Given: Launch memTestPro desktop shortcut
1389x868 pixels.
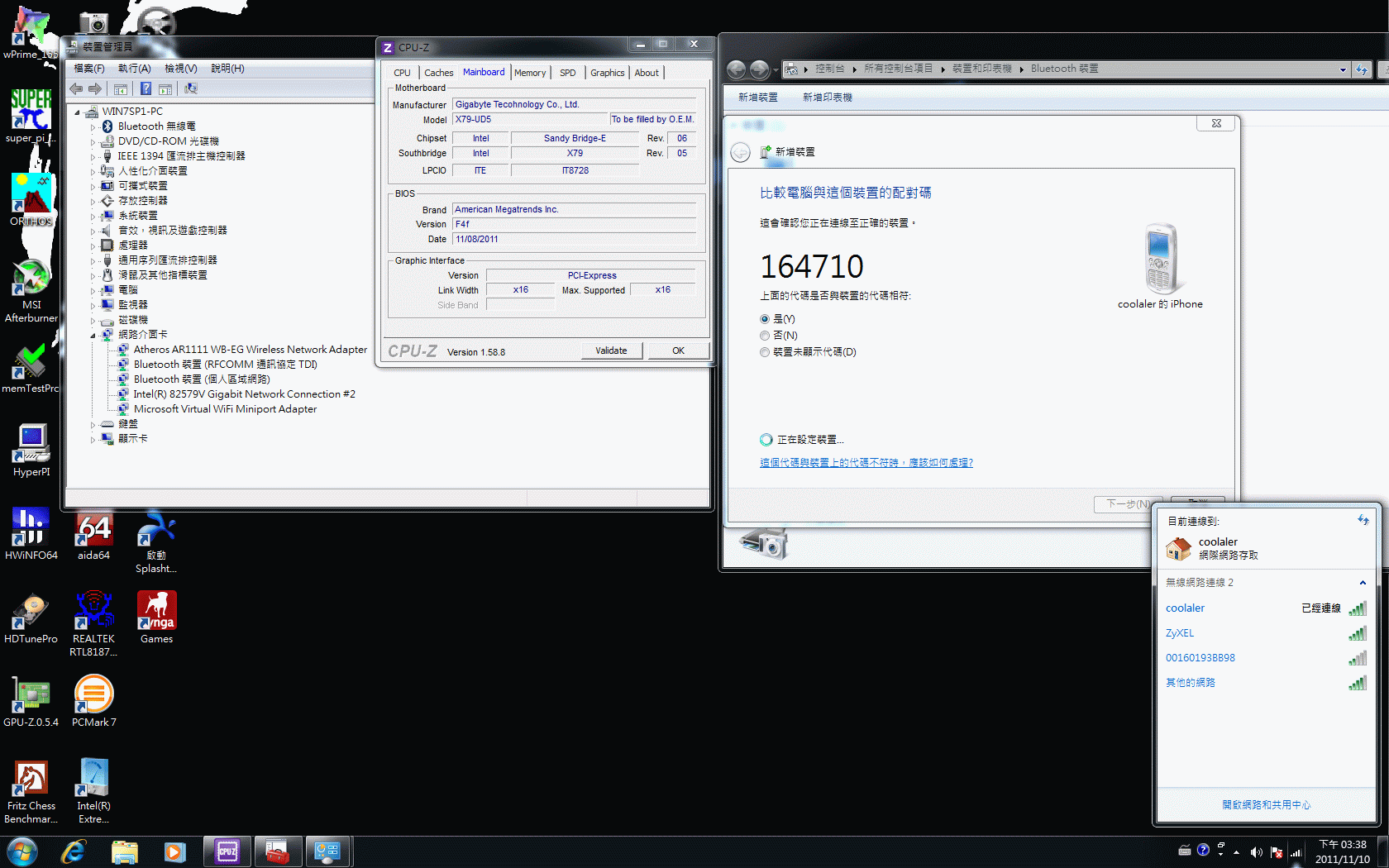Looking at the screenshot, I should click(31, 368).
